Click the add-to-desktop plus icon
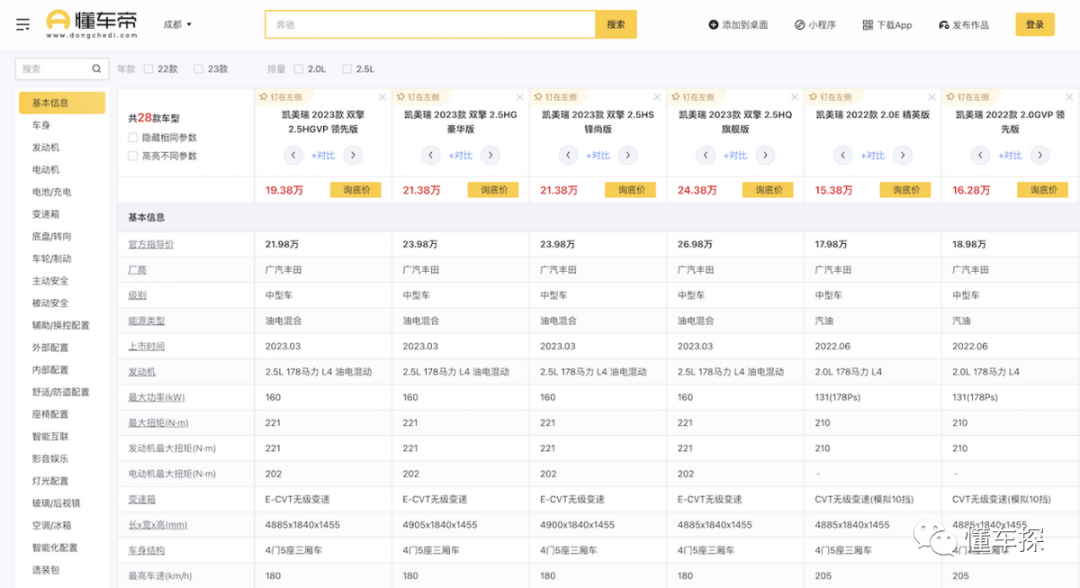This screenshot has height=588, width=1080. pyautogui.click(x=713, y=25)
